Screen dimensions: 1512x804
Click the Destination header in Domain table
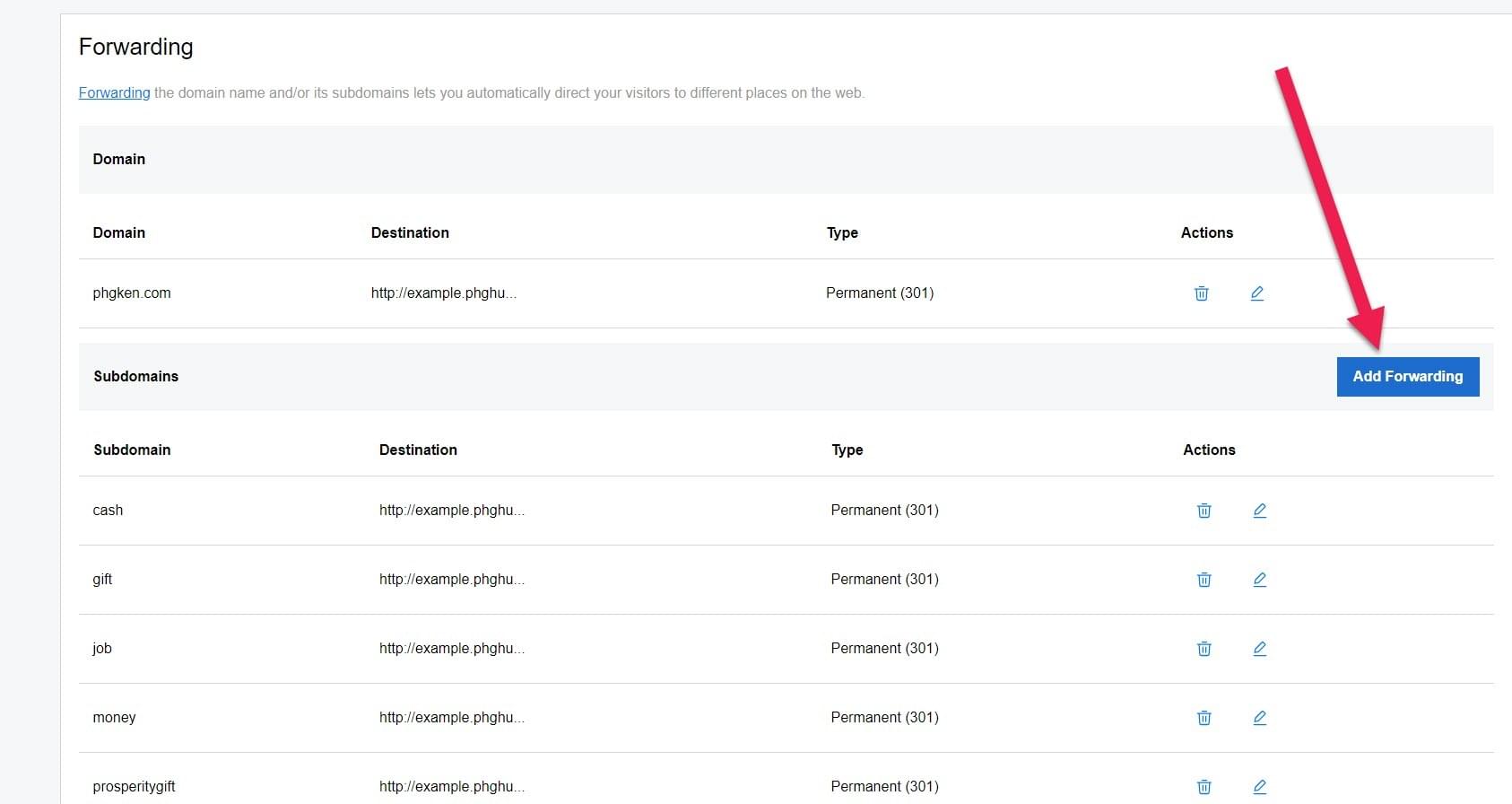click(x=410, y=233)
